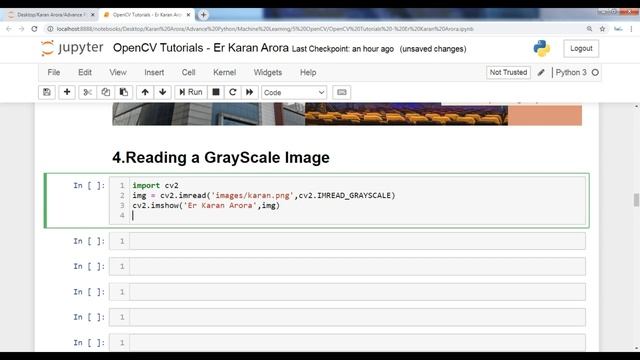The image size is (640, 360).
Task: Click the page vertical scrollbar thumb
Action: [636, 200]
